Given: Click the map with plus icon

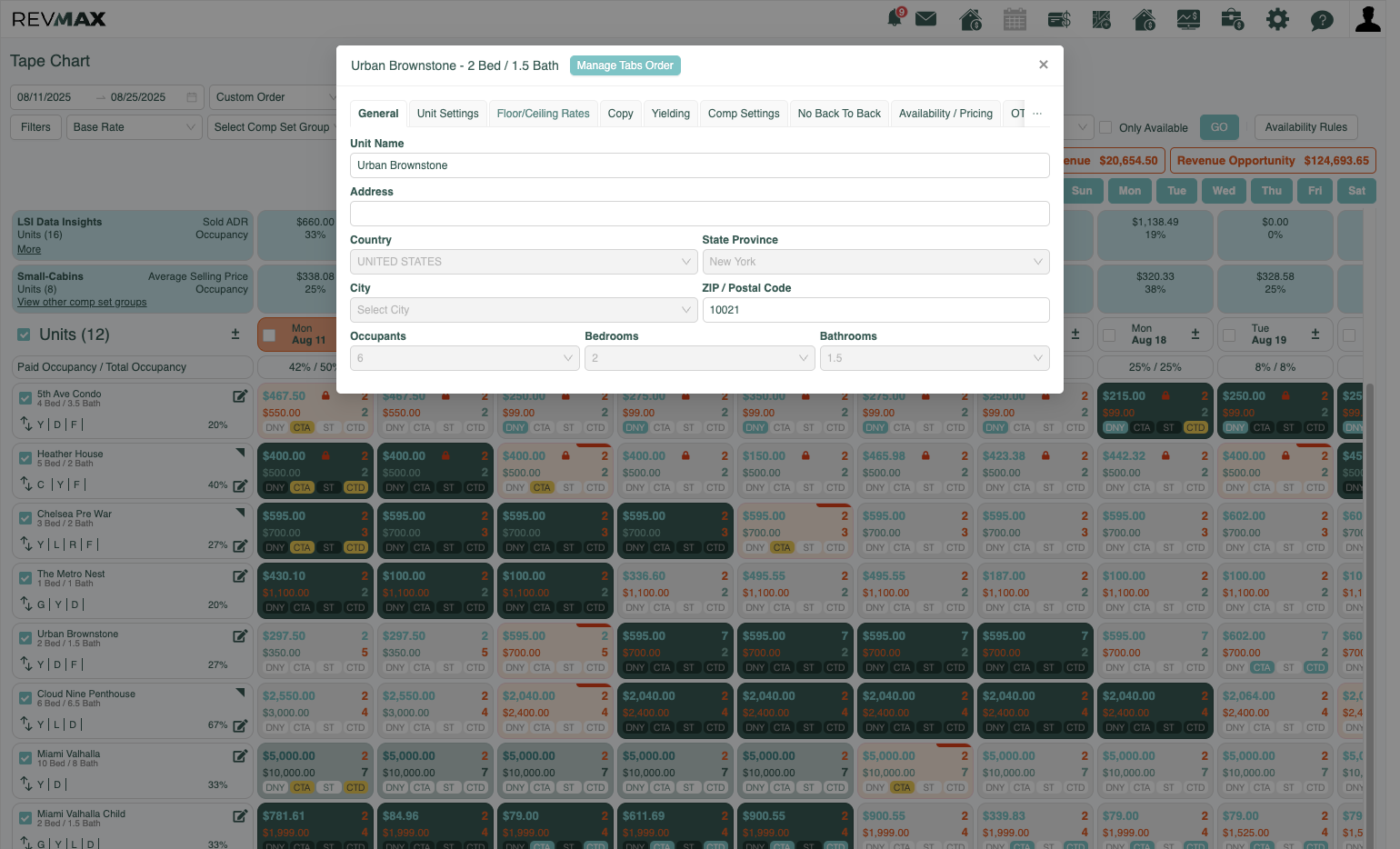Looking at the screenshot, I should coord(1102,19).
